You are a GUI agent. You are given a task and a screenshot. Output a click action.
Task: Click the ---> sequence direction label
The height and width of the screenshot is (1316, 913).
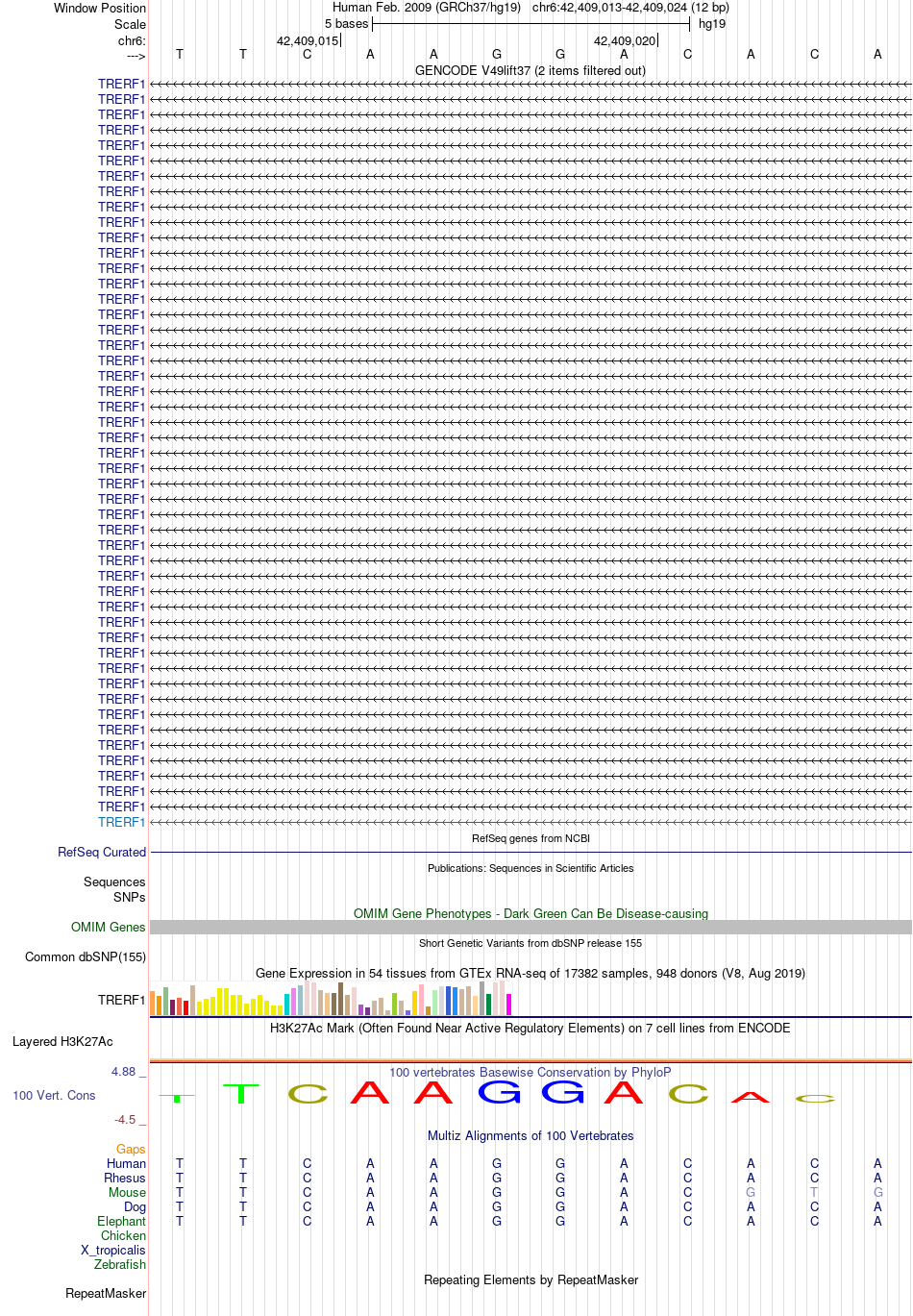pyautogui.click(x=136, y=57)
